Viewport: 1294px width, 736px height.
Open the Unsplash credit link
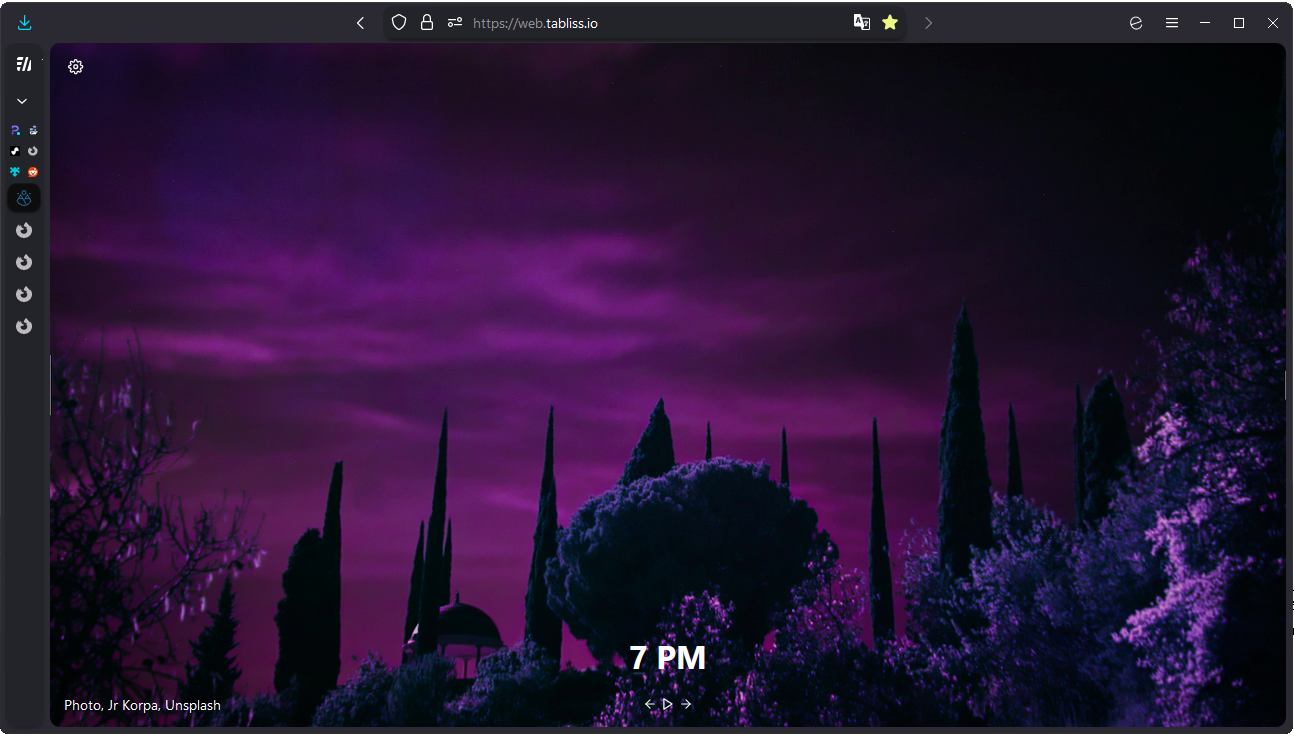193,705
